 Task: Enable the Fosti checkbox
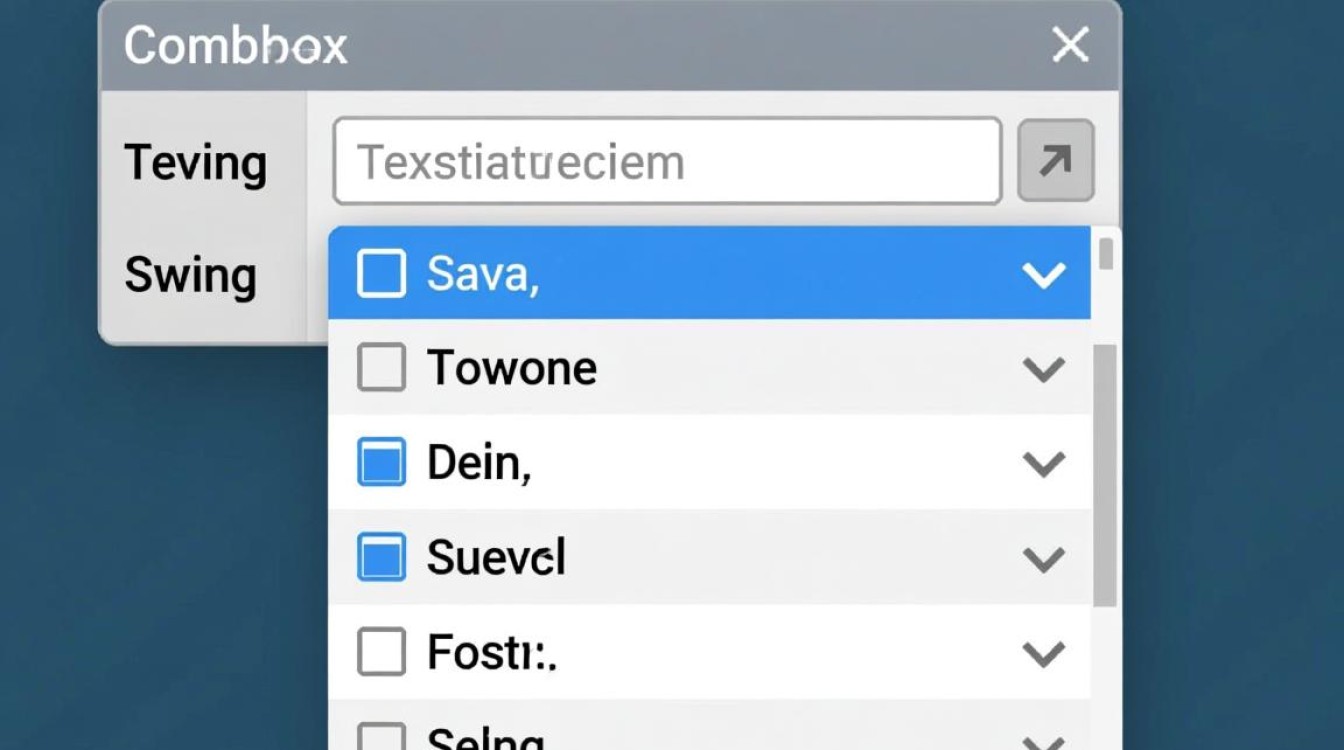[381, 652]
